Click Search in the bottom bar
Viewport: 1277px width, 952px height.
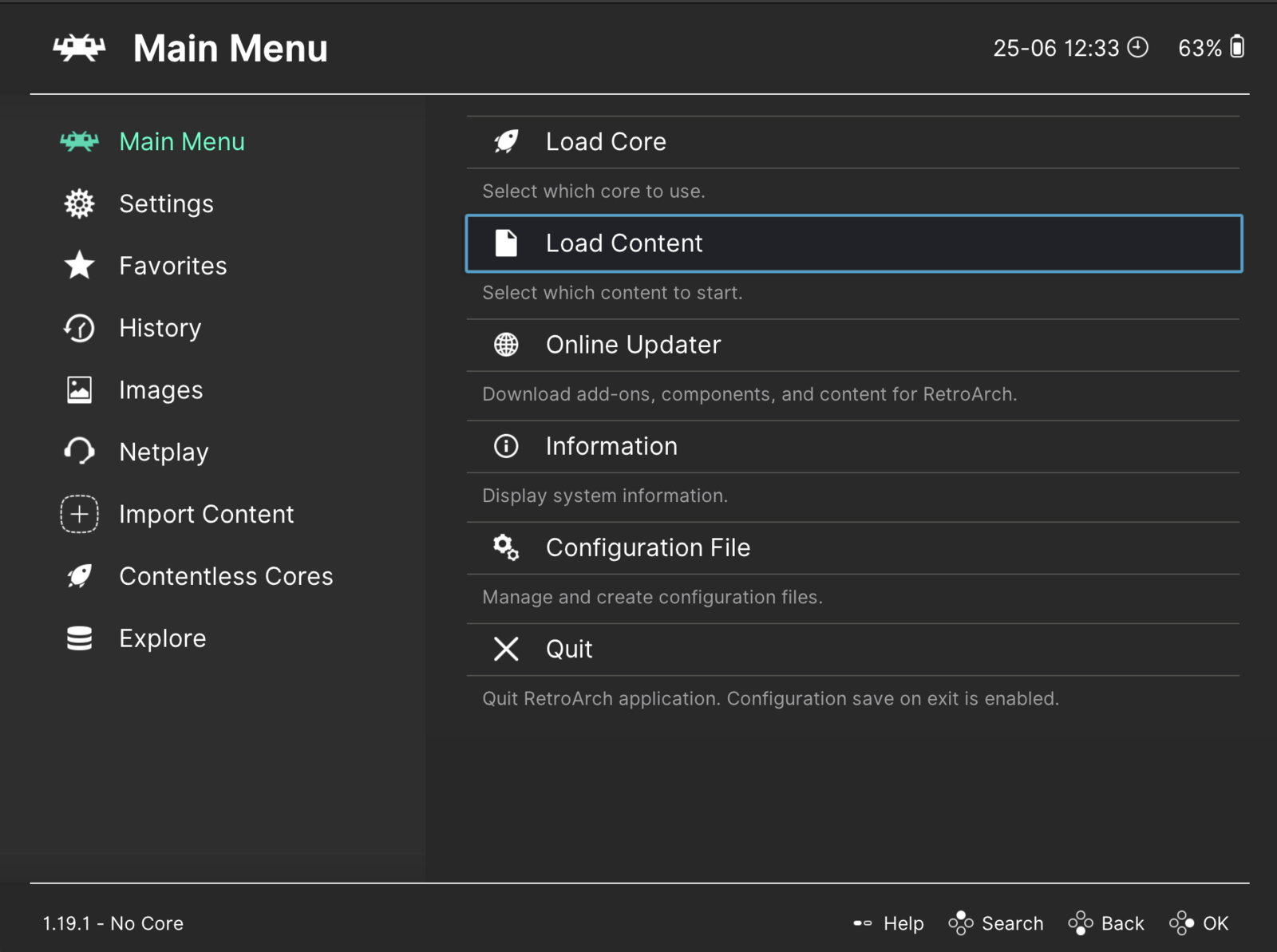[x=997, y=923]
